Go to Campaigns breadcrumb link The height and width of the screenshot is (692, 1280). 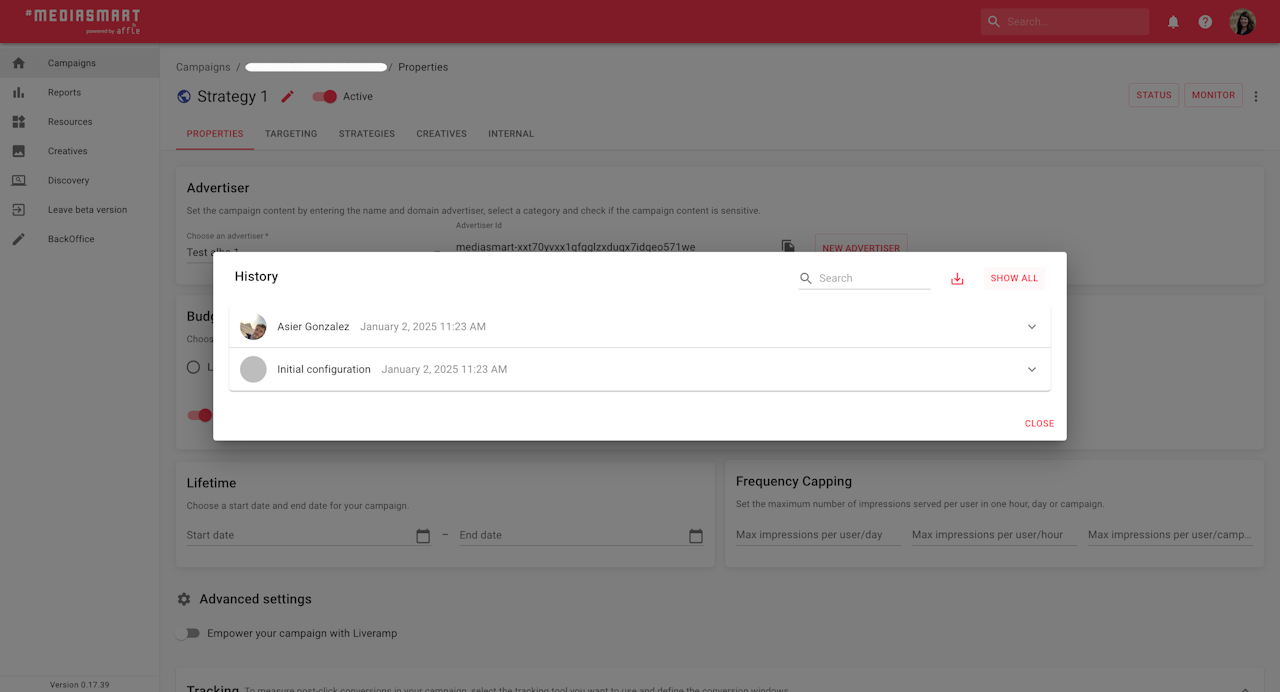203,67
